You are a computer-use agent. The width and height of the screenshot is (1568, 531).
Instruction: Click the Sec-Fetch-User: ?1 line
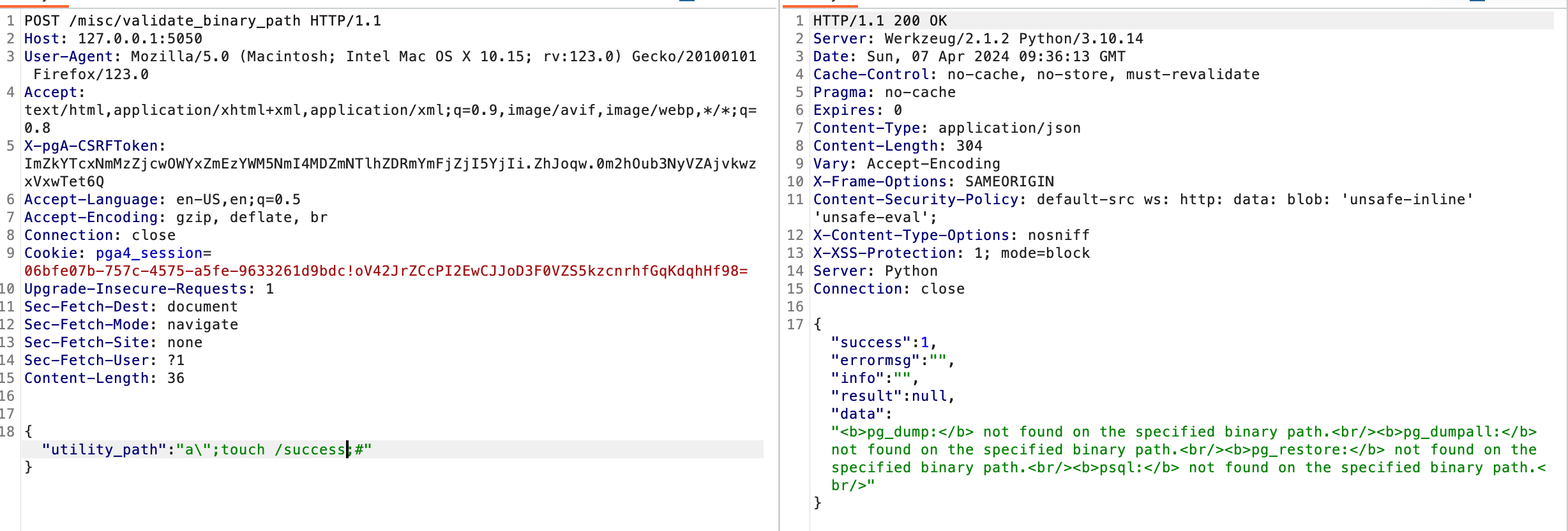click(104, 361)
